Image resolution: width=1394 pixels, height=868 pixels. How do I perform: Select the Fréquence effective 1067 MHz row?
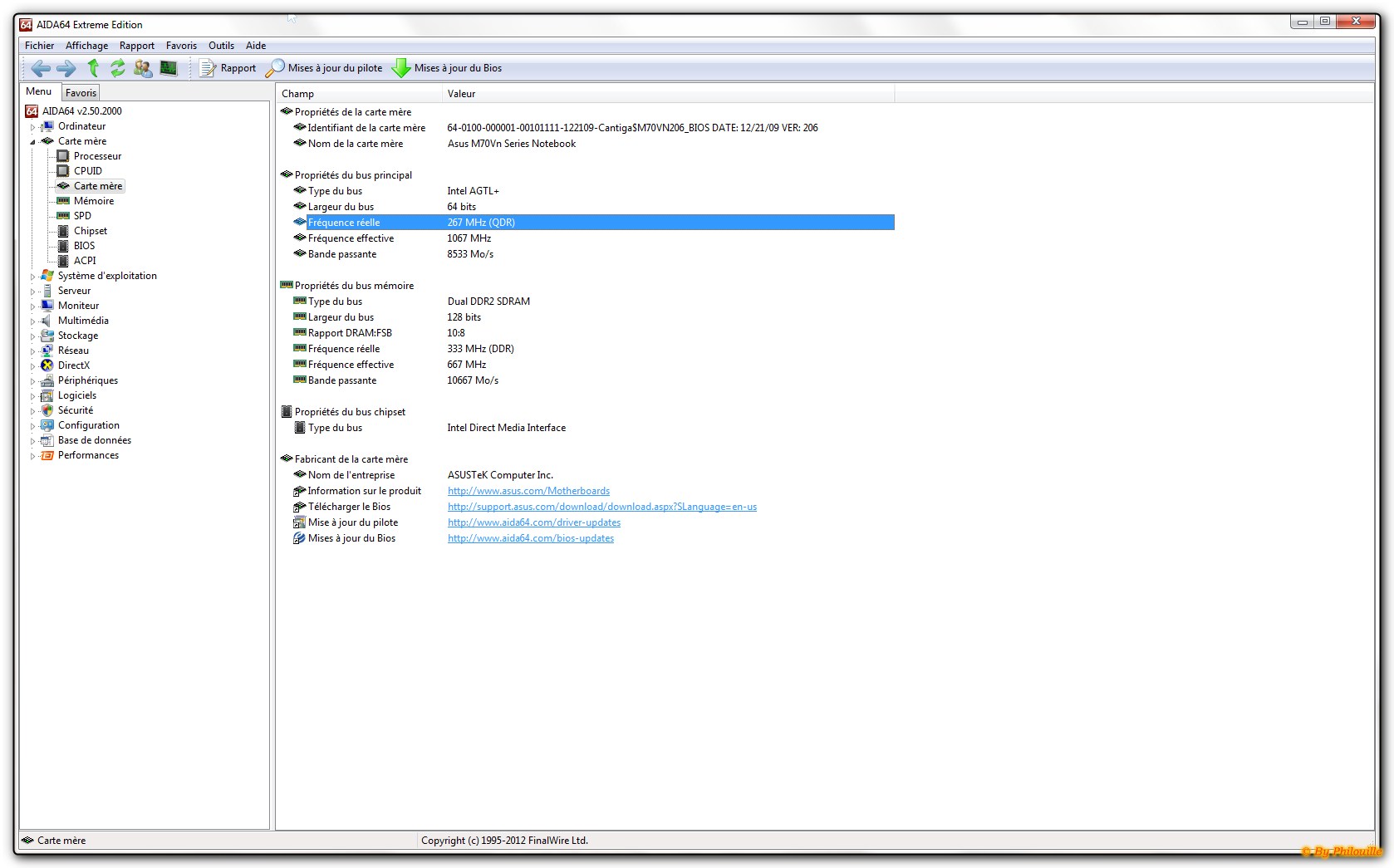[351, 238]
